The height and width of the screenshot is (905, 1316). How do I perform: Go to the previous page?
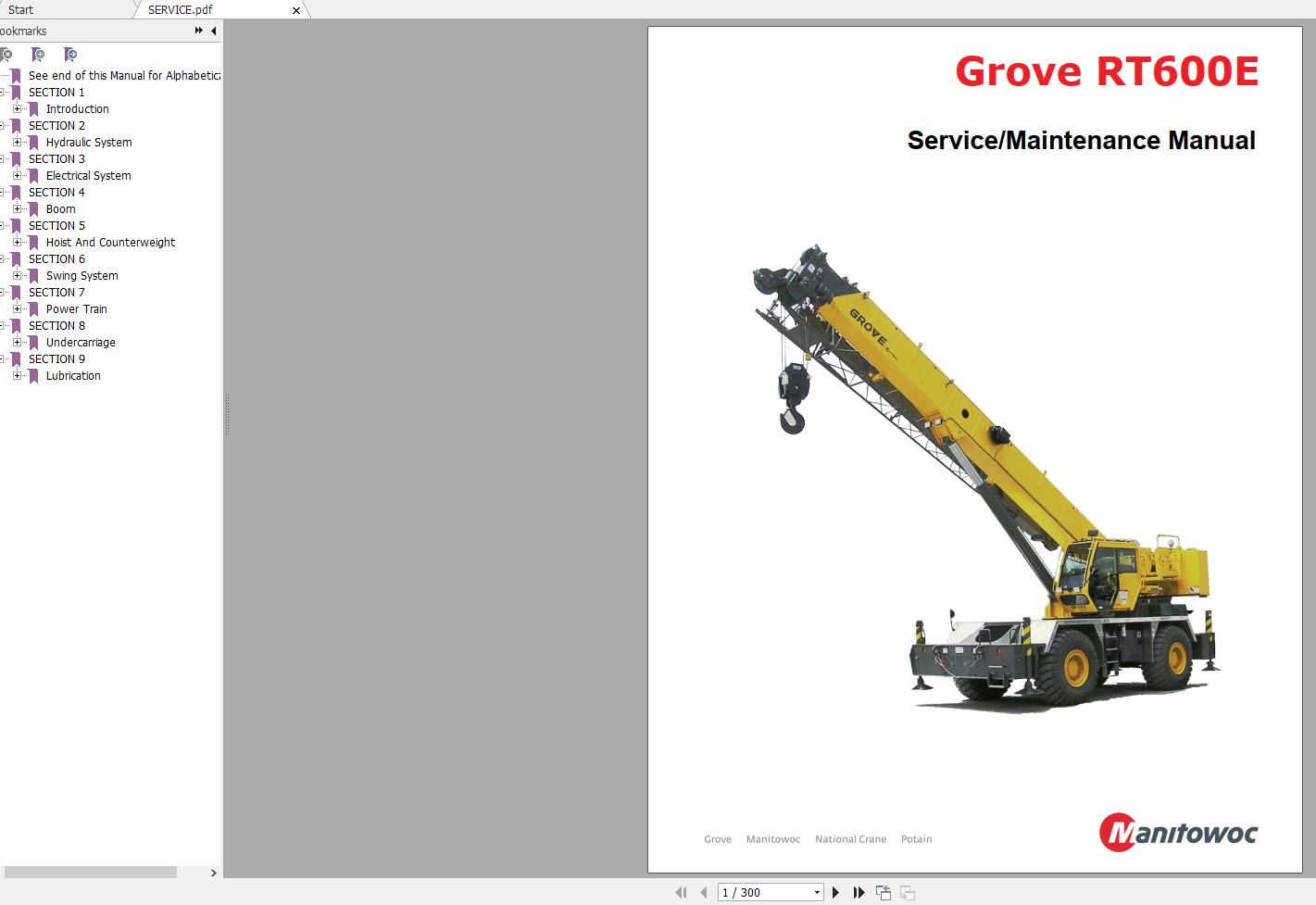point(703,892)
